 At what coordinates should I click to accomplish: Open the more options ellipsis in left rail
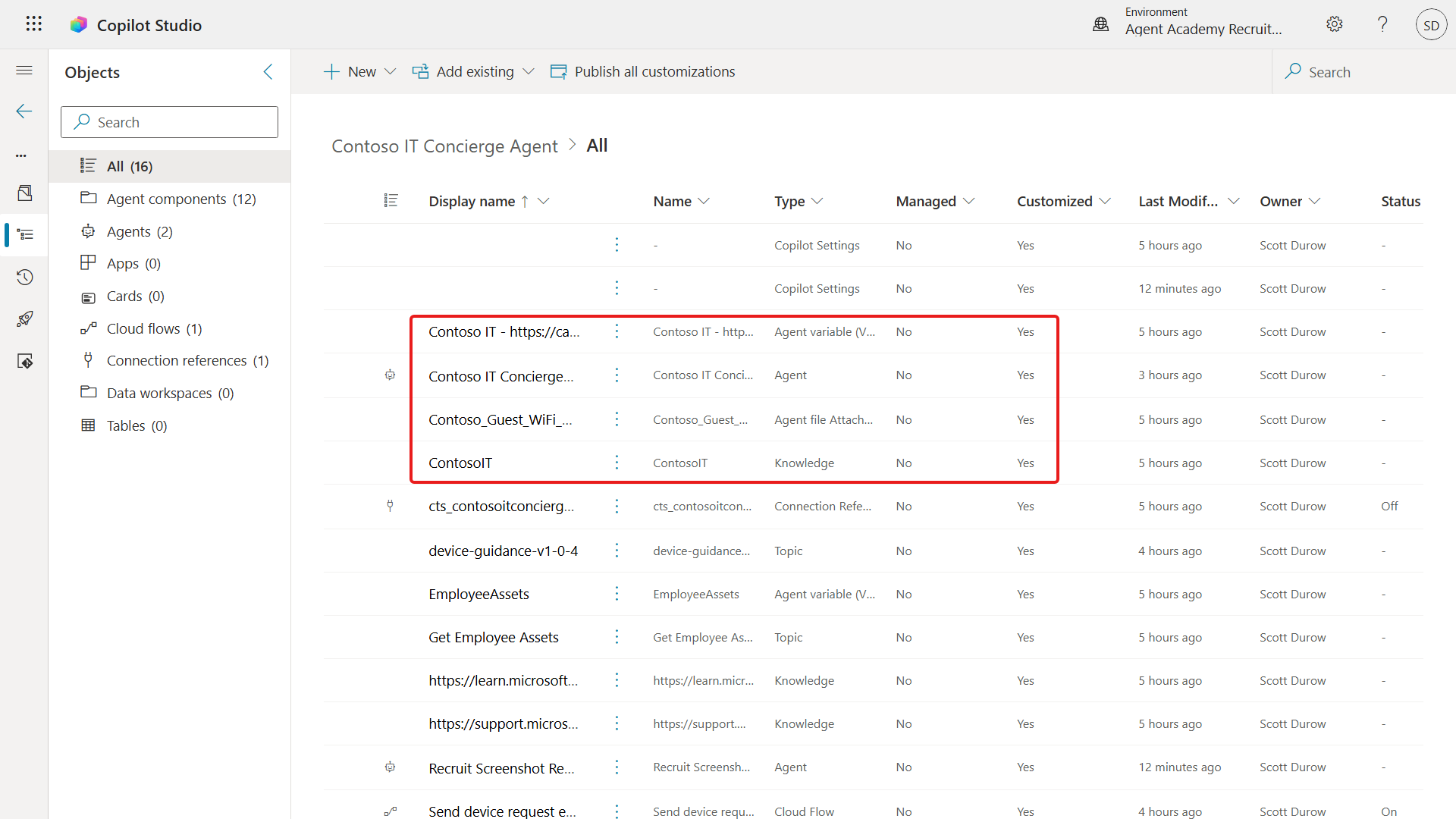coord(21,155)
